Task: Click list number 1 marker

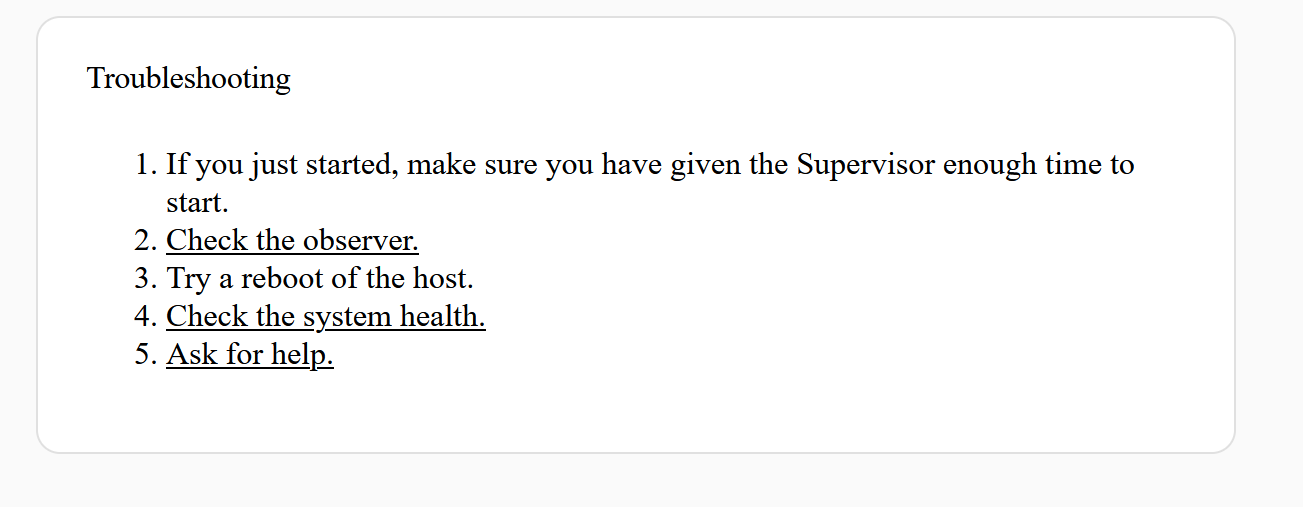Action: tap(146, 164)
